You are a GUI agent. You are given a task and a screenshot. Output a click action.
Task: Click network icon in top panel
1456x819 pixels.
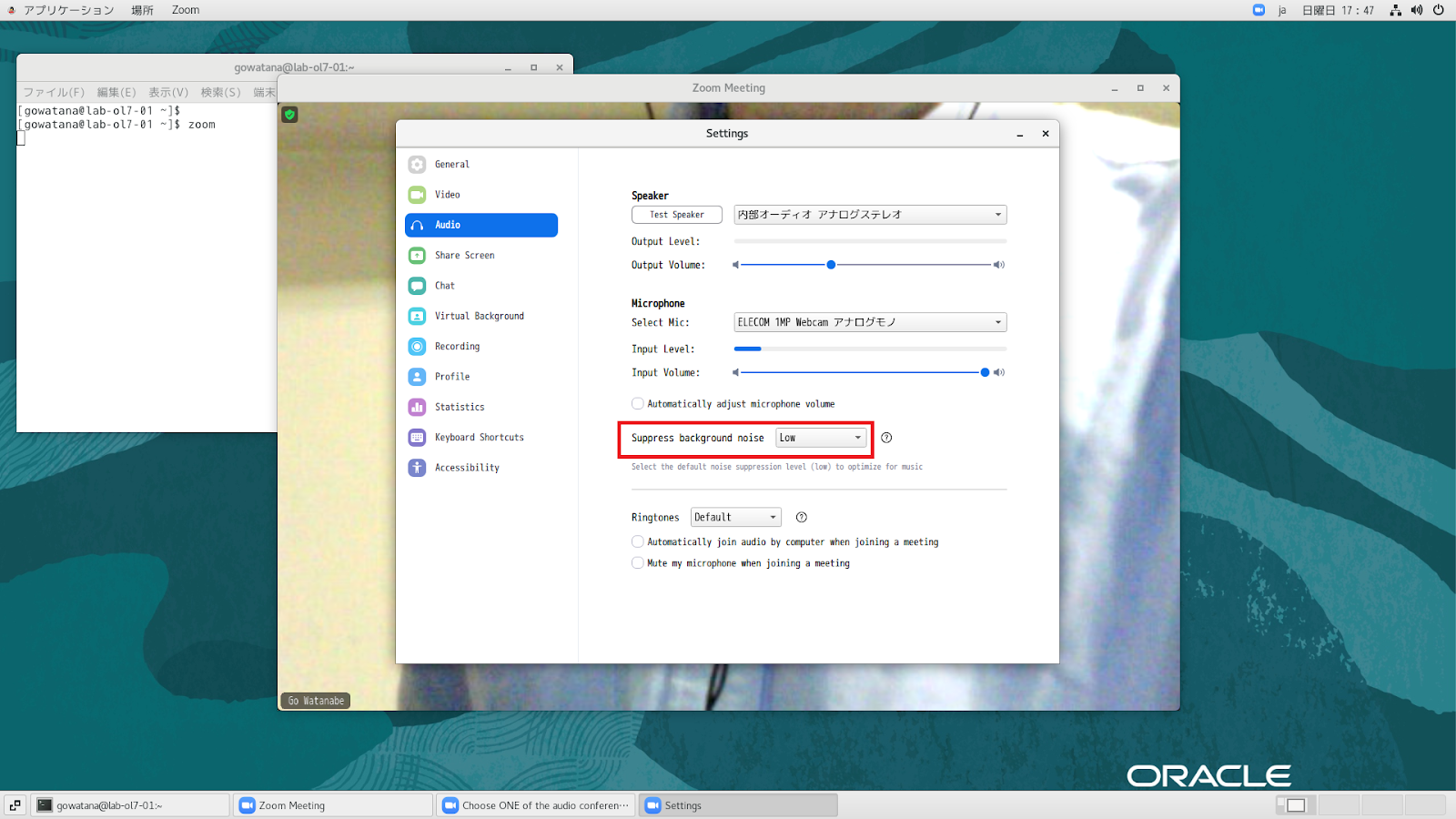pos(1395,10)
